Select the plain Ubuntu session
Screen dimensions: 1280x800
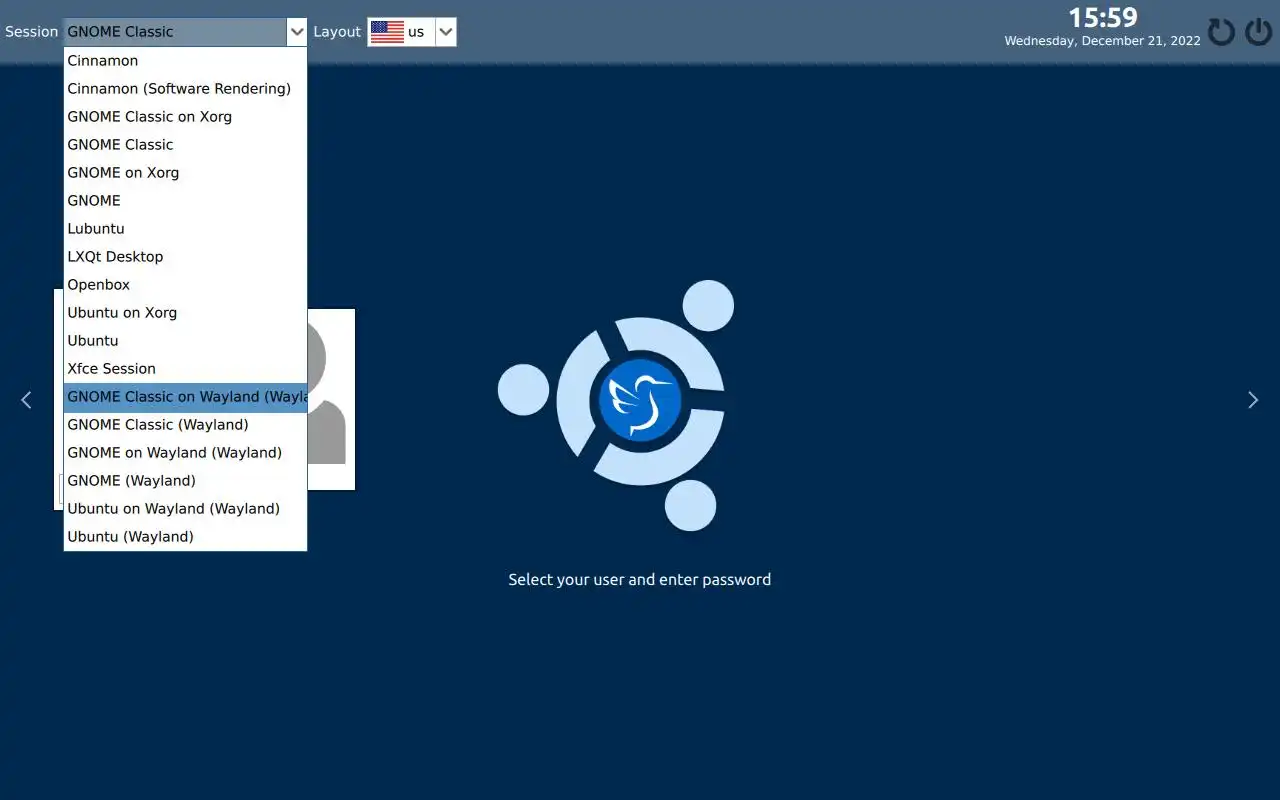pyautogui.click(x=185, y=341)
